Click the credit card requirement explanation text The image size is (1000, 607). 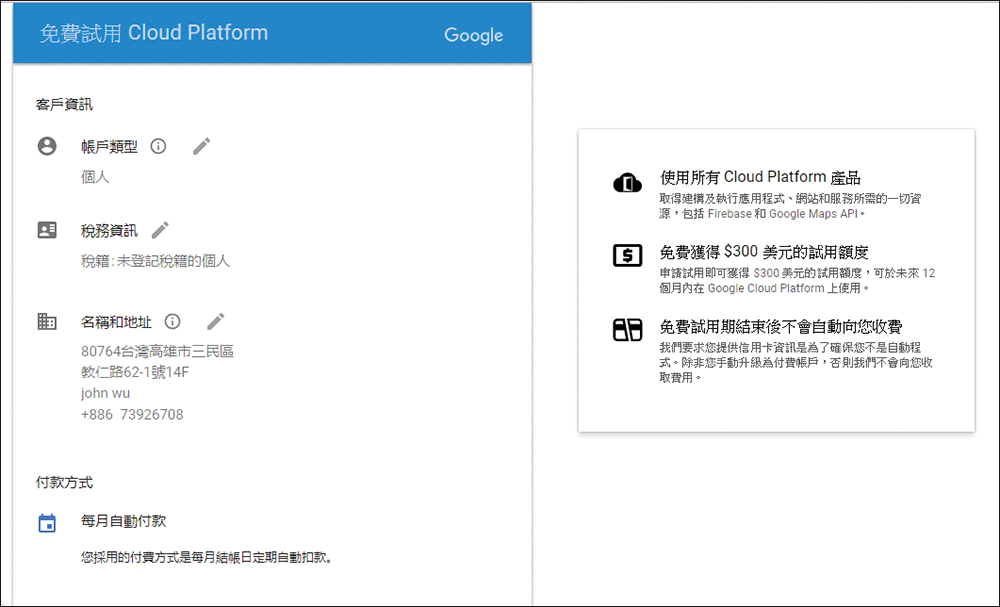(x=796, y=362)
